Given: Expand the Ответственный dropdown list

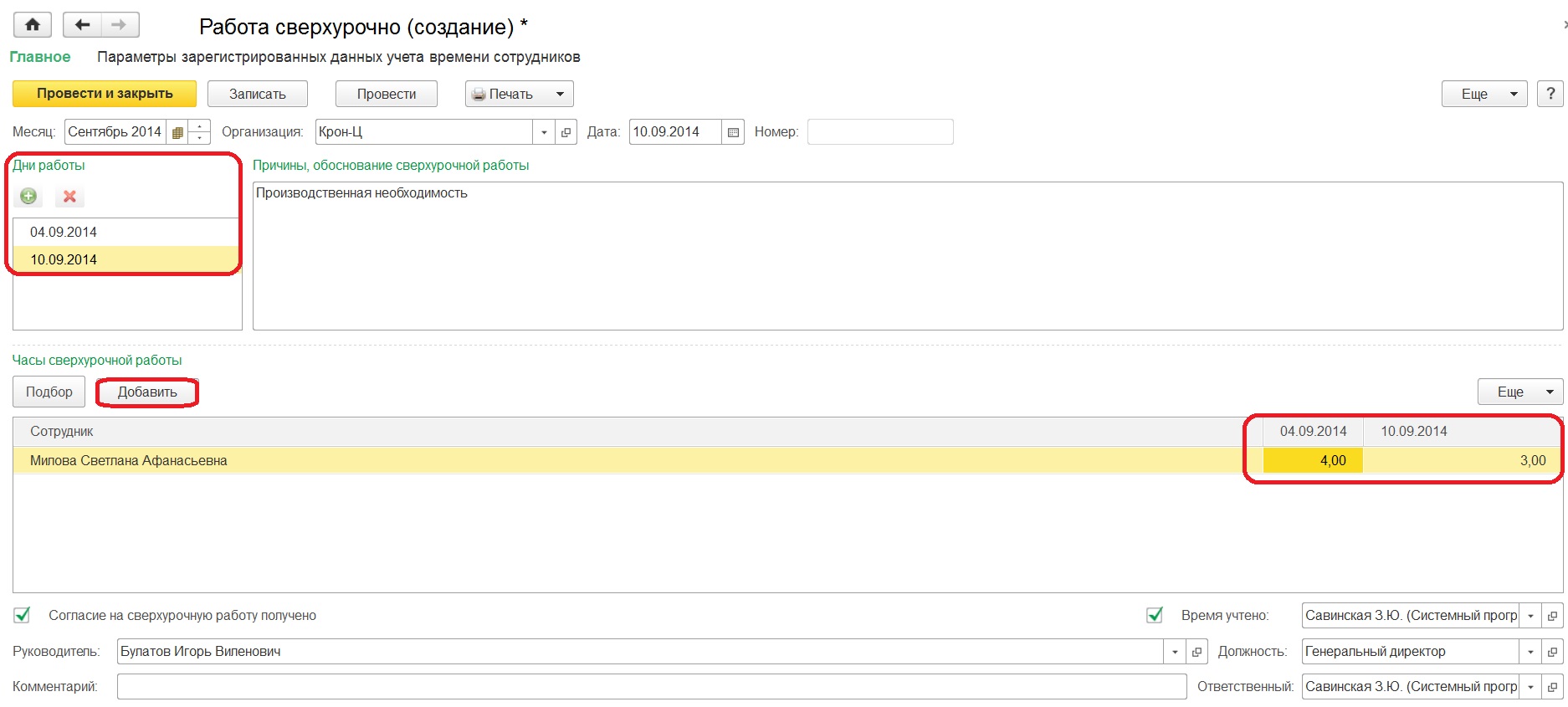Looking at the screenshot, I should (1530, 687).
